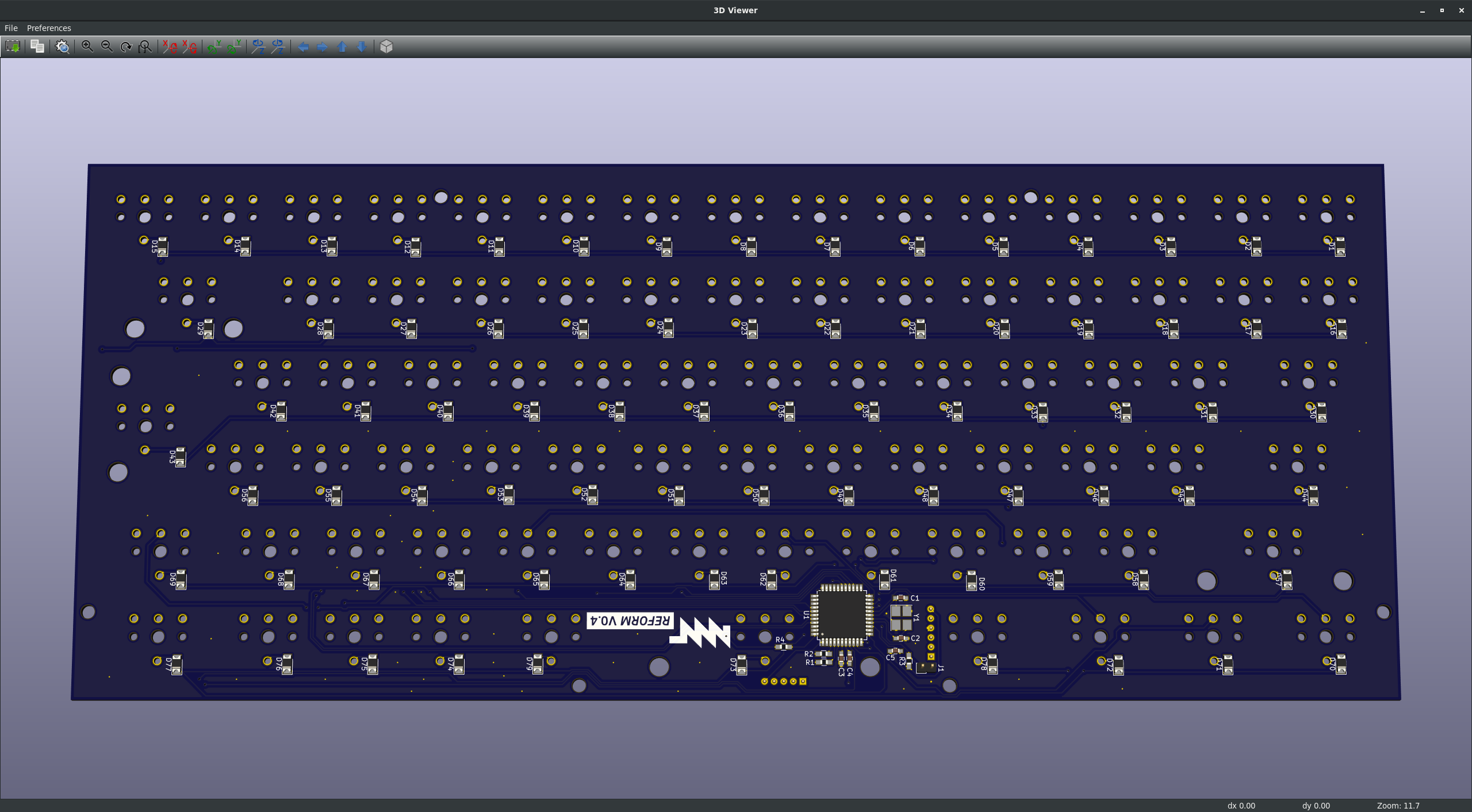Open the File menu

click(x=11, y=28)
